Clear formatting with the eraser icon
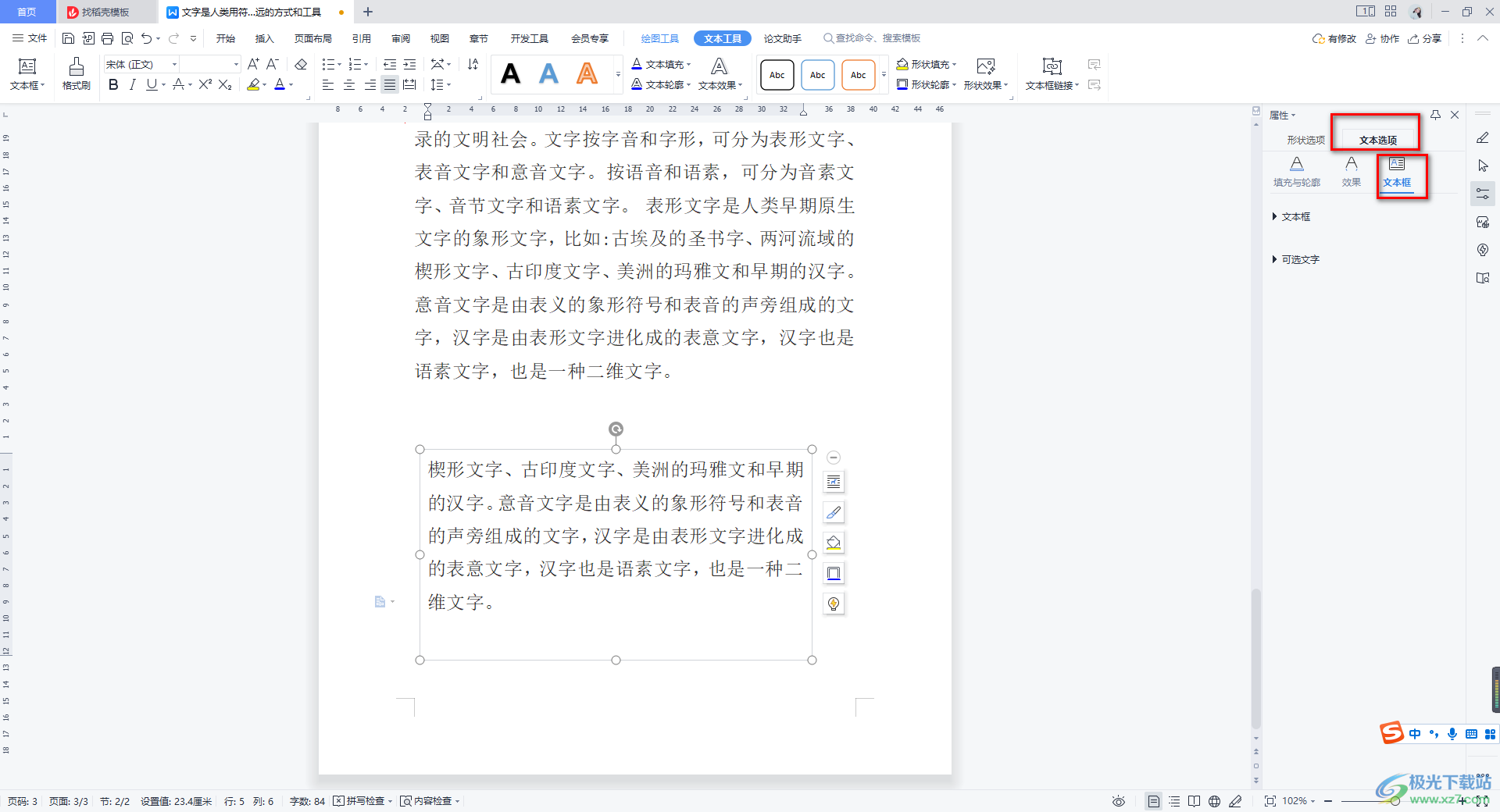Screen dimensions: 1500x812 pyautogui.click(x=301, y=64)
